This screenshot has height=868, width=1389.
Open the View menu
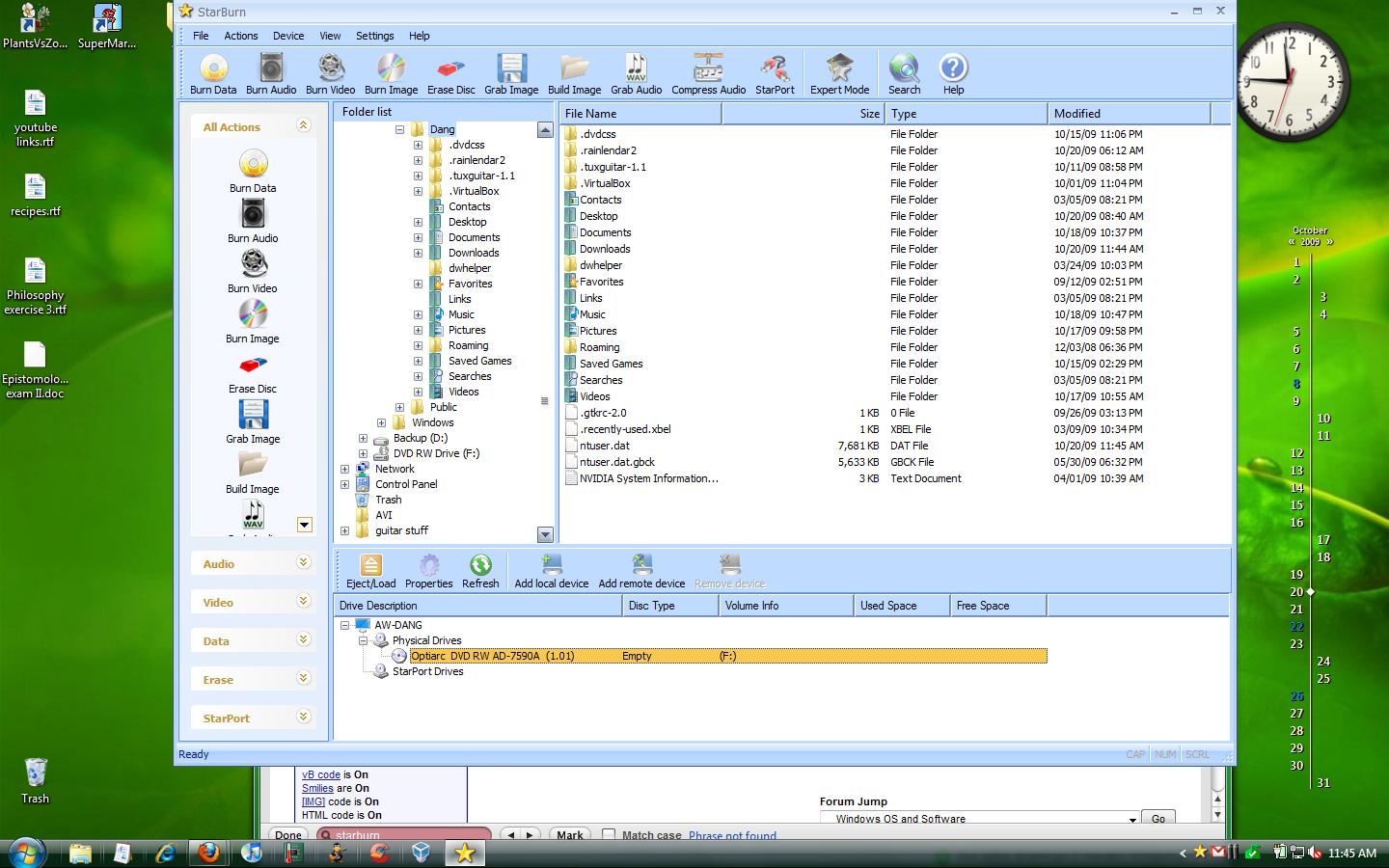tap(330, 36)
